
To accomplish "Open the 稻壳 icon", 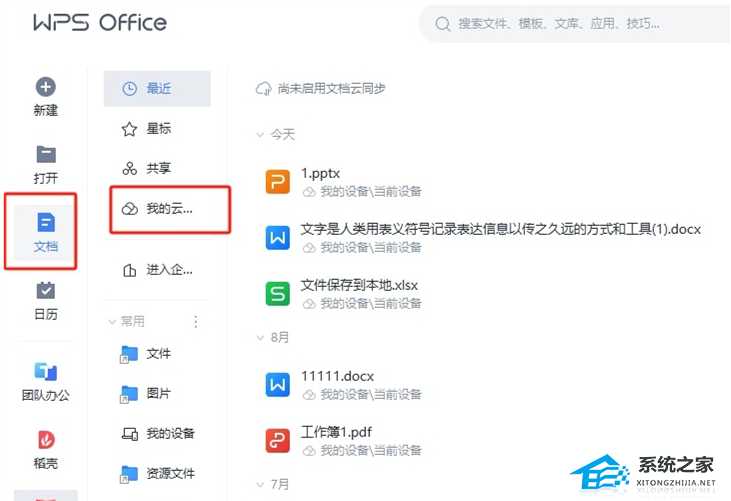I will coord(46,439).
